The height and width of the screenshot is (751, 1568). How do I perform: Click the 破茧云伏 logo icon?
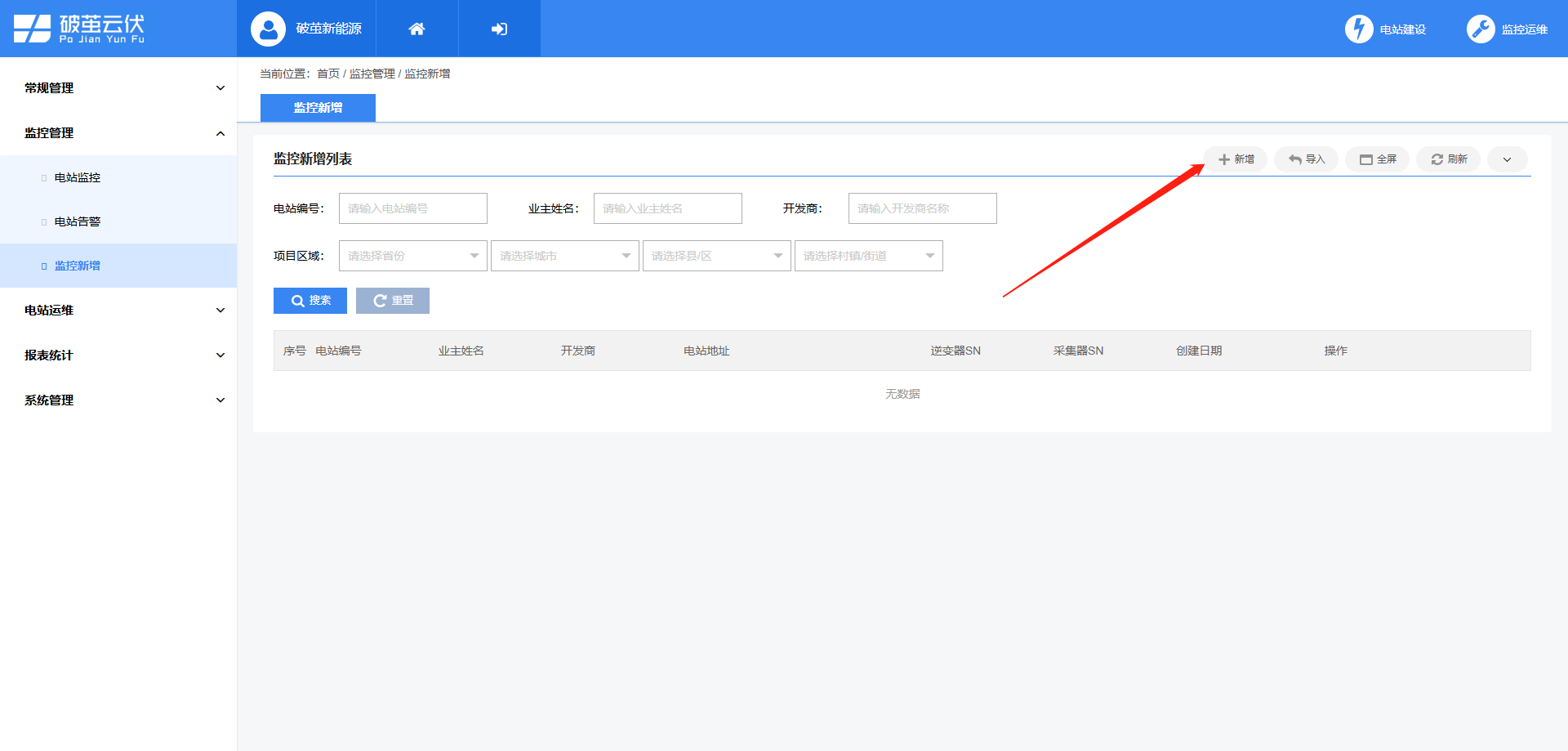point(33,28)
